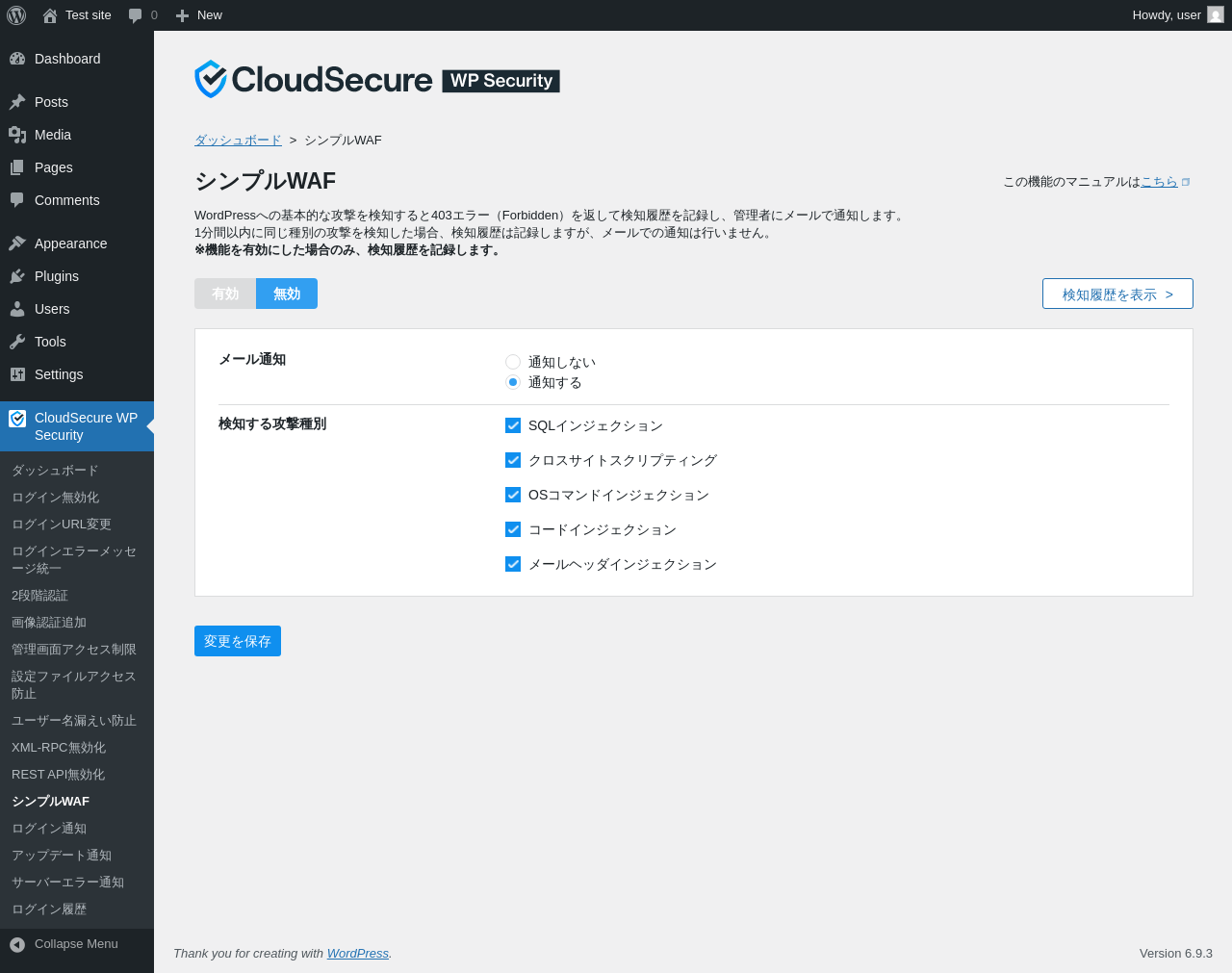Viewport: 1232px width, 973px height.
Task: Select the 通知しない radio button
Action: 513,362
